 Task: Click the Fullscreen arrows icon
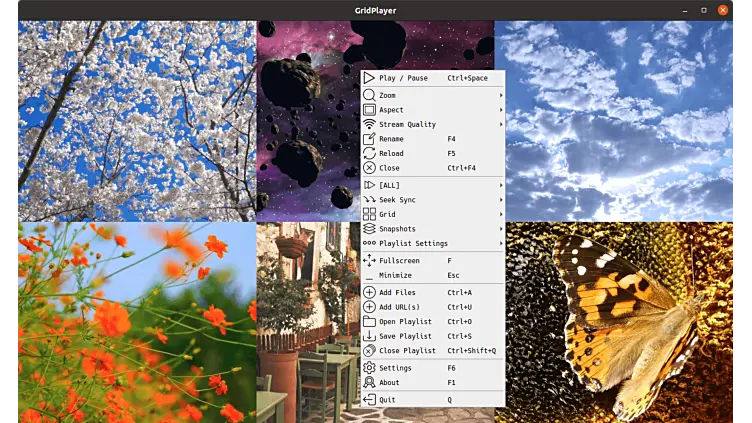tap(369, 260)
